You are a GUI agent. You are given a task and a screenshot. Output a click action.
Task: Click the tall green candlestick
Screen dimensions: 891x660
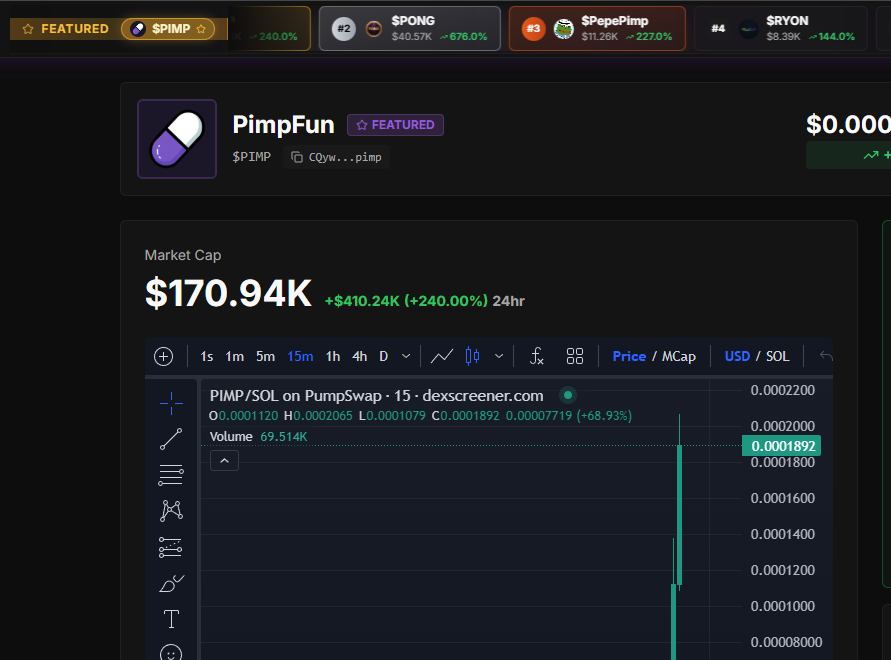(680, 514)
